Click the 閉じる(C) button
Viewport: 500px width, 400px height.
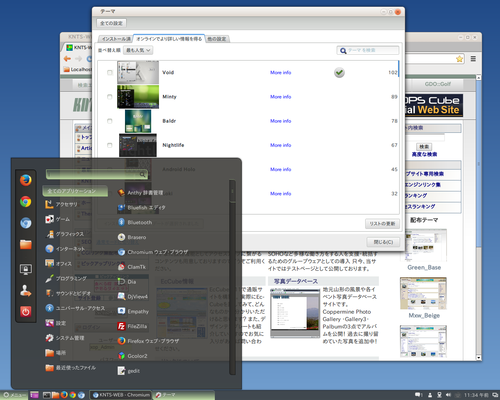[x=383, y=242]
